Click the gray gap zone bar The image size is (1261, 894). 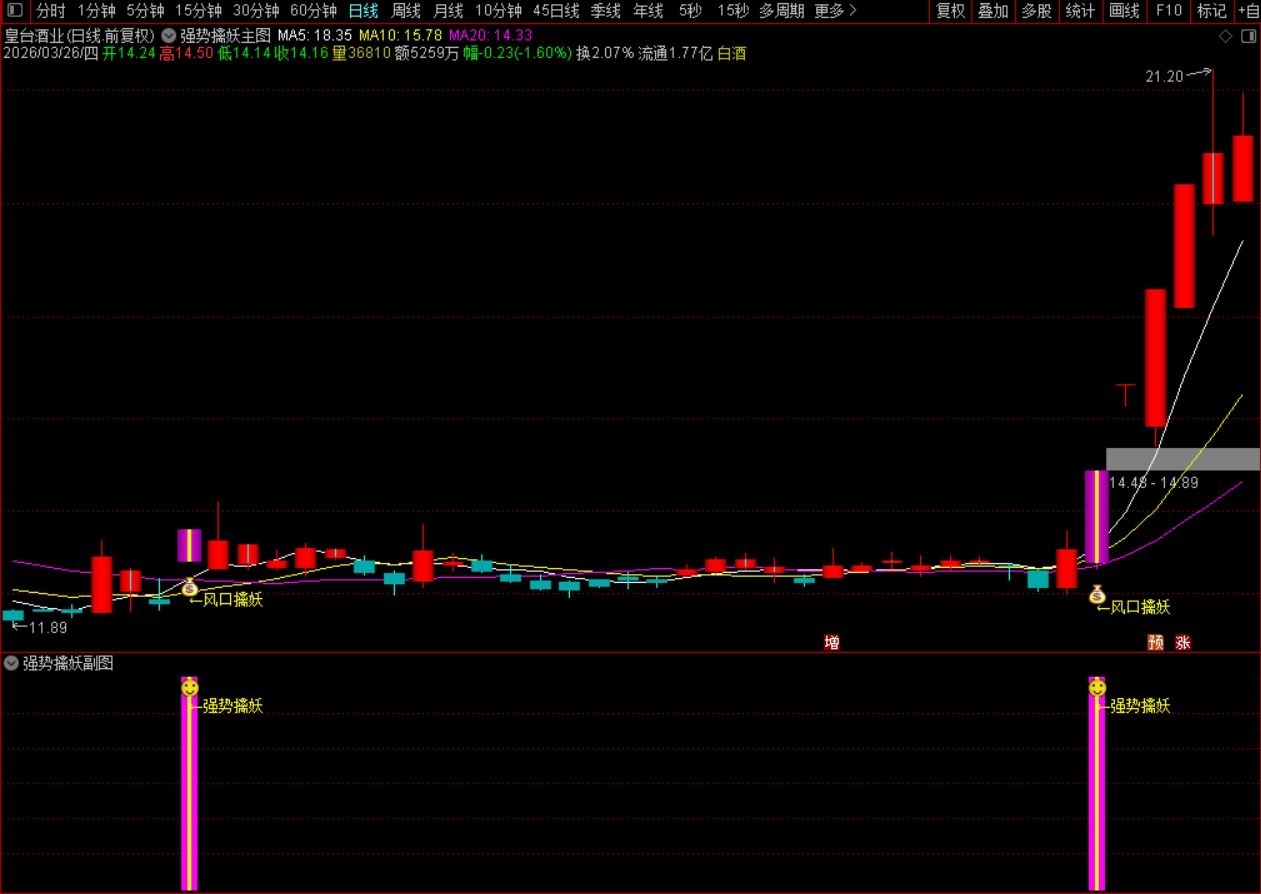click(x=1183, y=459)
